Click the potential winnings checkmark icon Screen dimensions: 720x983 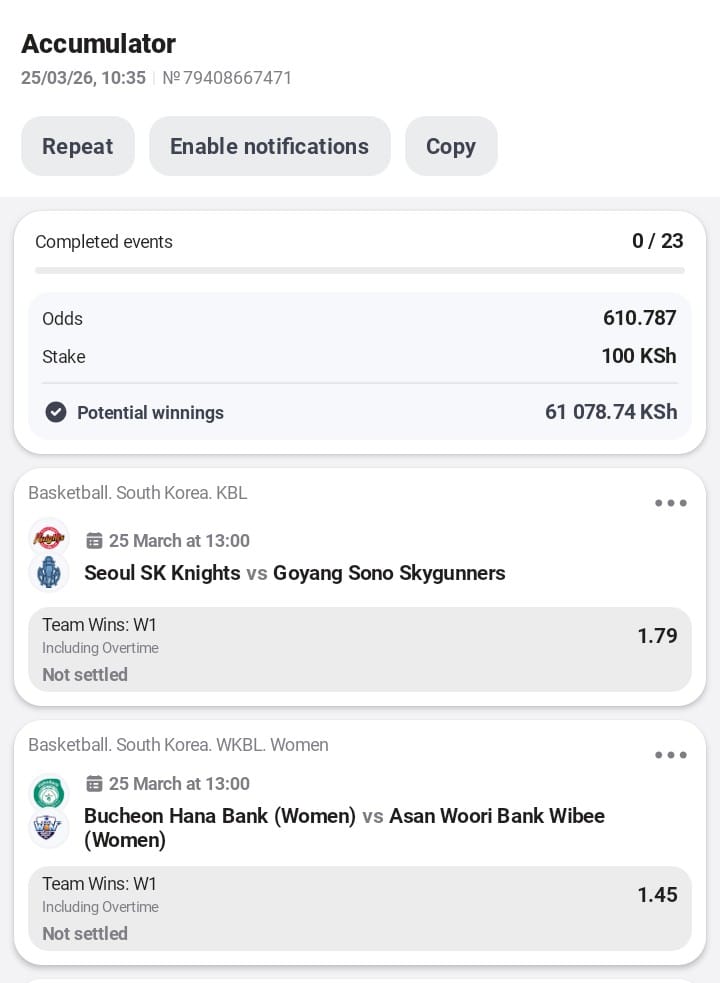click(x=56, y=412)
